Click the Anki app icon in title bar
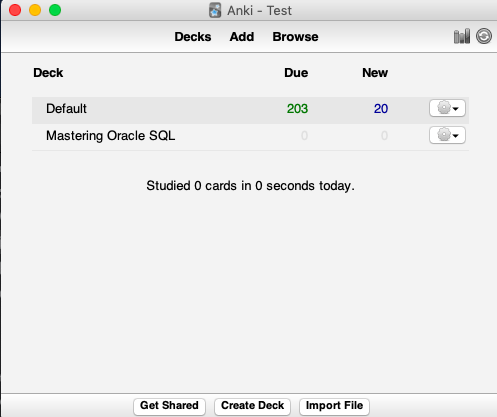 pos(215,10)
